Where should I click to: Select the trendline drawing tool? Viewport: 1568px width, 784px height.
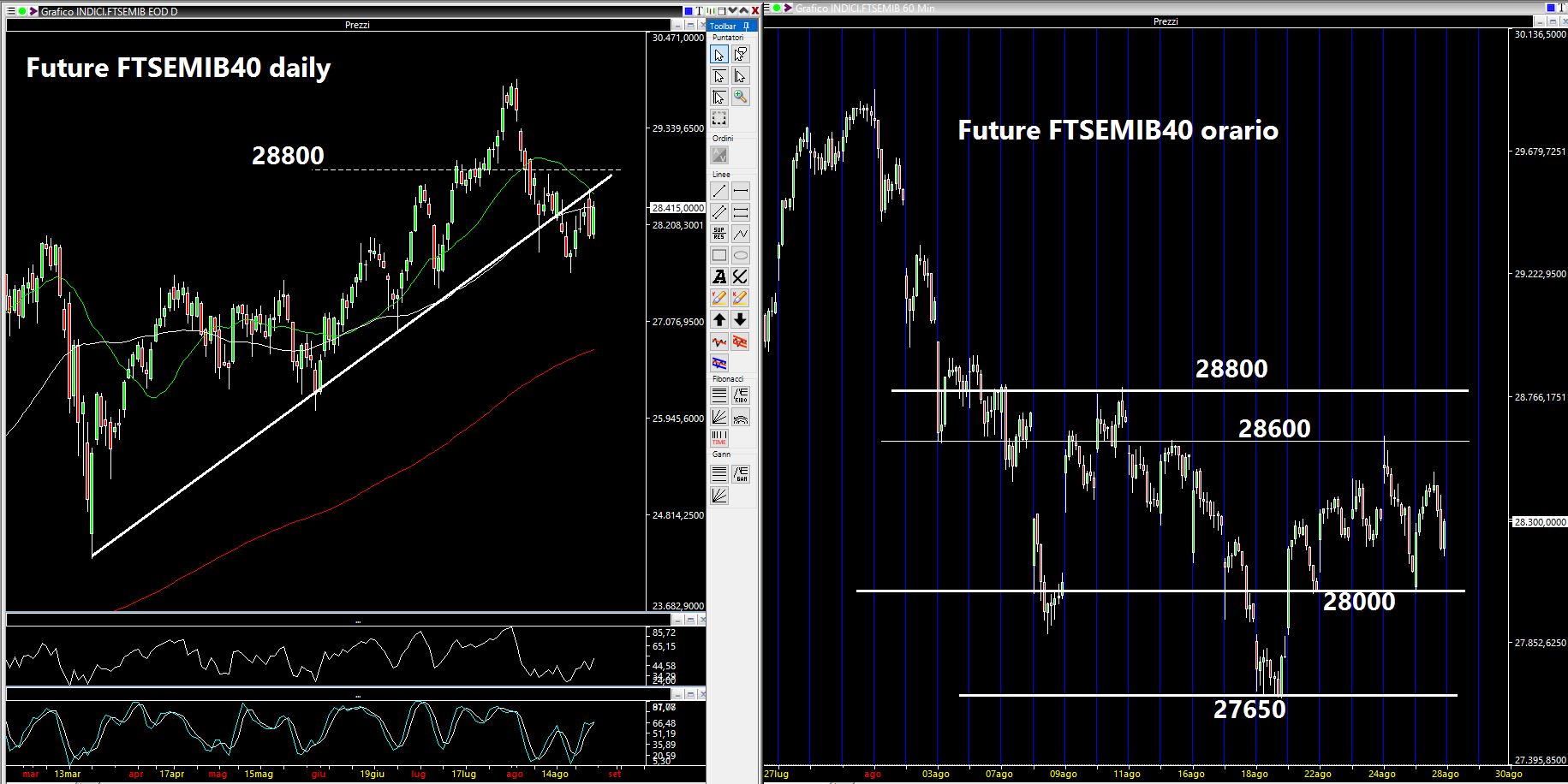[x=719, y=191]
